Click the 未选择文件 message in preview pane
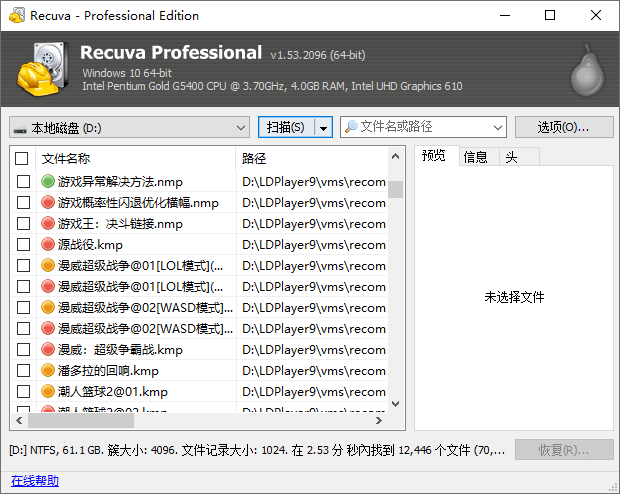Screen dimensions: 620x494 click(x=514, y=297)
